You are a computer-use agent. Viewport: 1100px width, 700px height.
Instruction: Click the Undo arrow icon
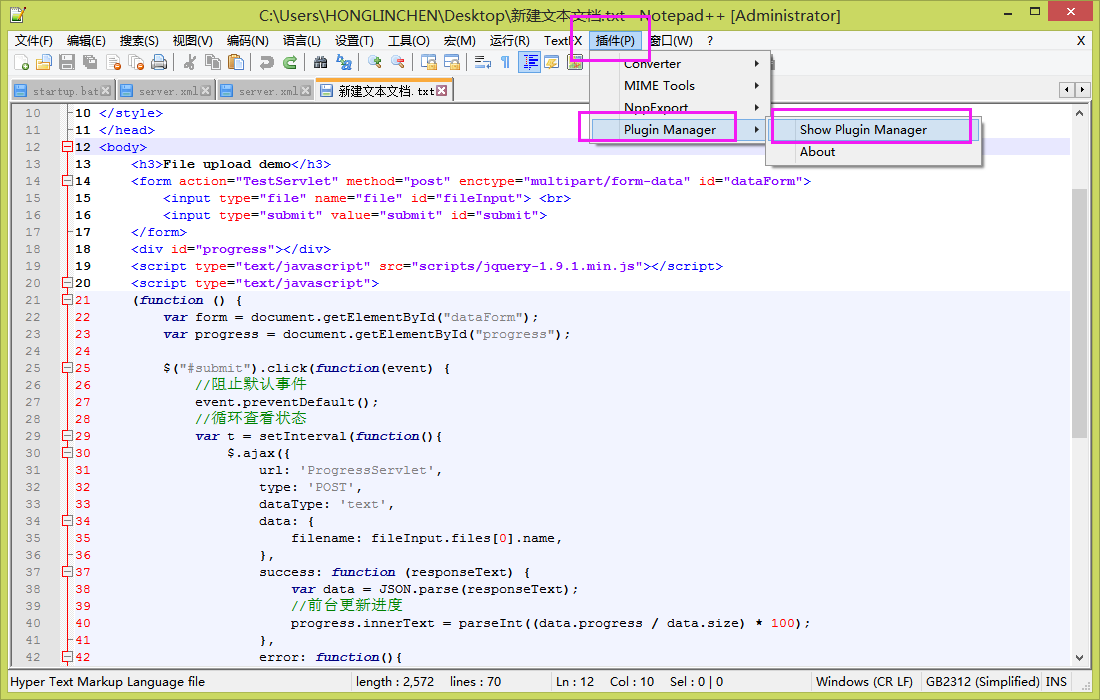(266, 63)
